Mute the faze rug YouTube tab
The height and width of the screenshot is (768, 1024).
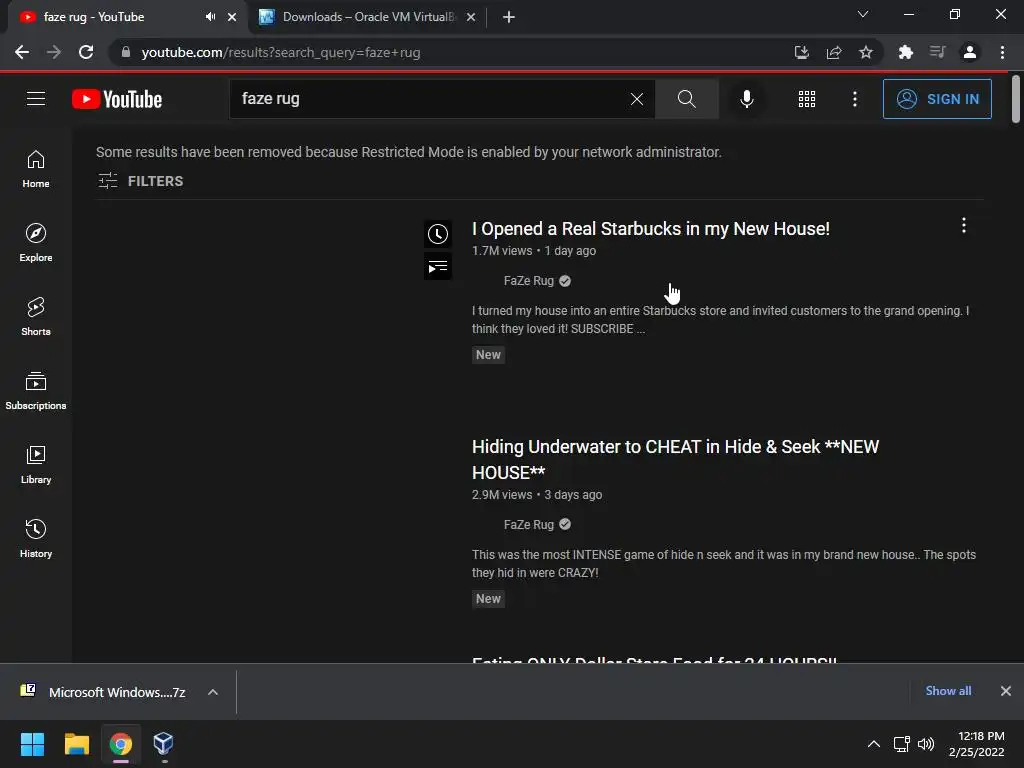210,17
